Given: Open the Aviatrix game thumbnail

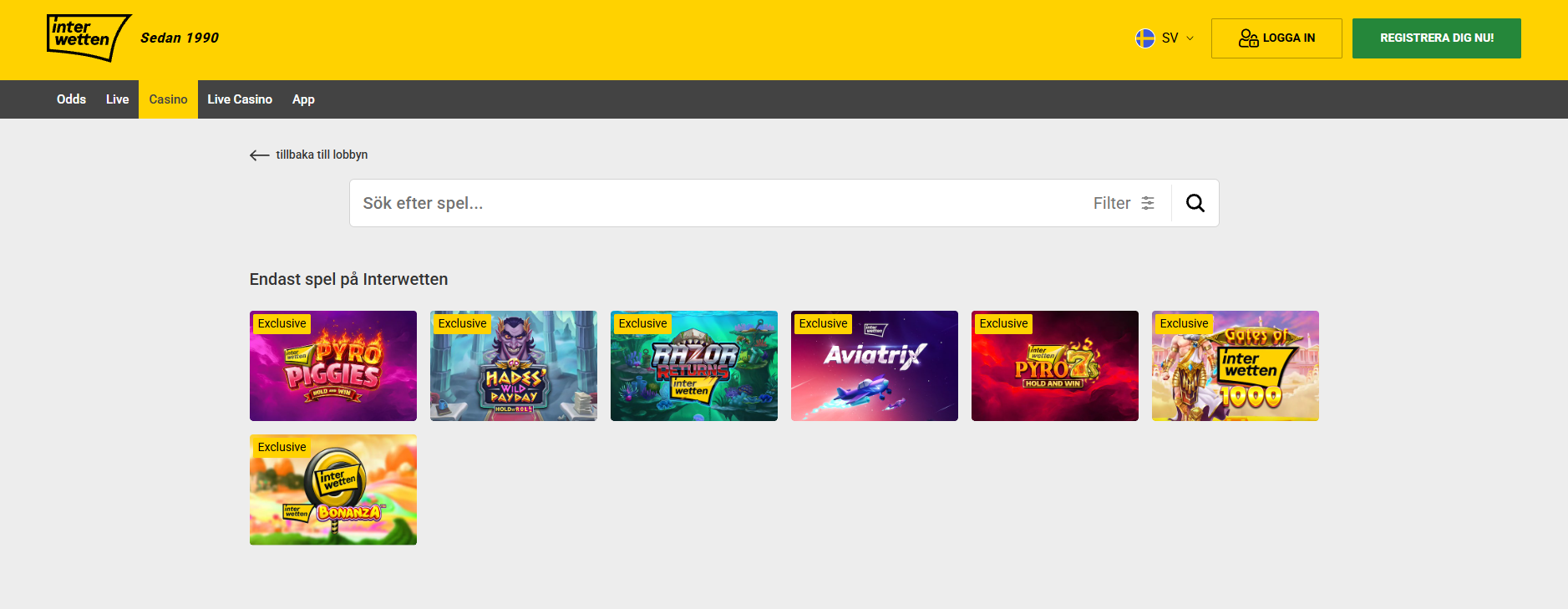Looking at the screenshot, I should (875, 366).
